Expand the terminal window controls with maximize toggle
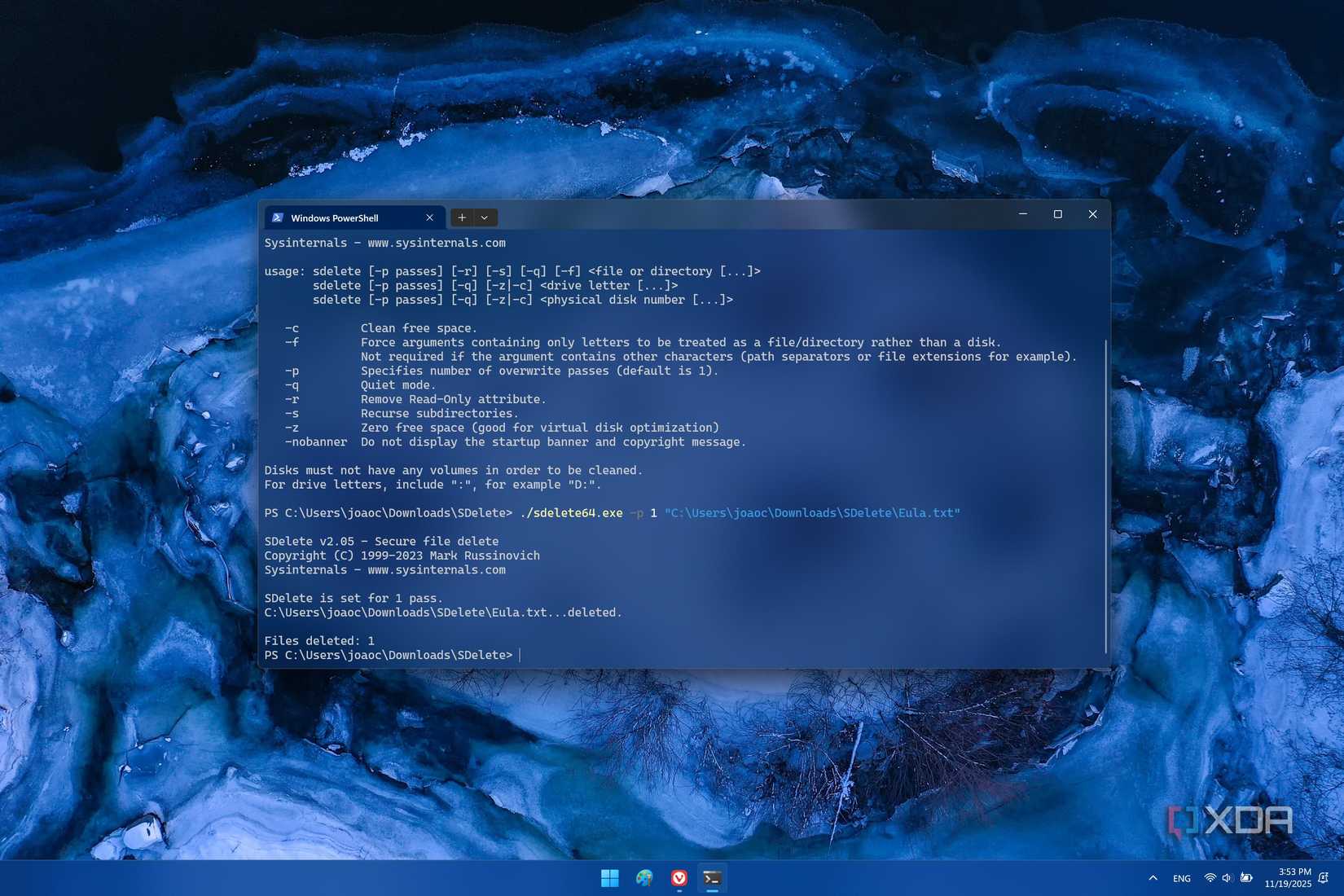The width and height of the screenshot is (1344, 896). [1057, 214]
